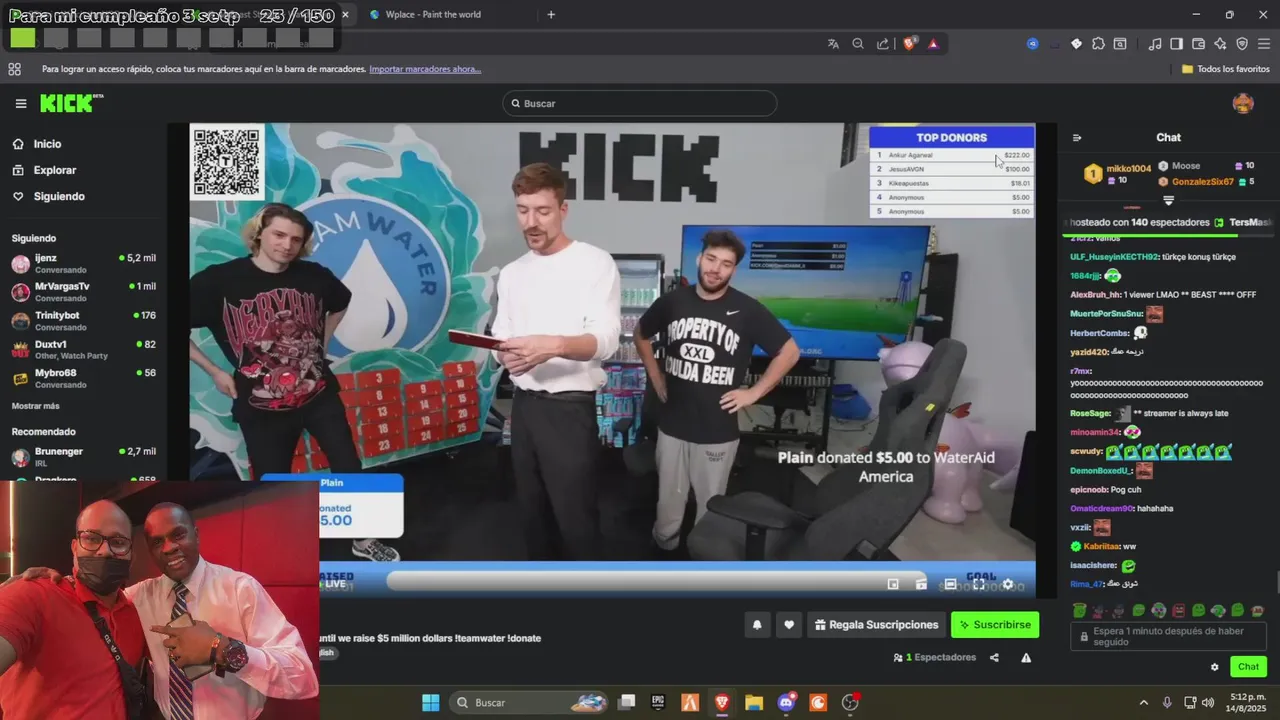Click Mostrar más under Siguiendo
Image resolution: width=1280 pixels, height=720 pixels.
[x=36, y=406]
